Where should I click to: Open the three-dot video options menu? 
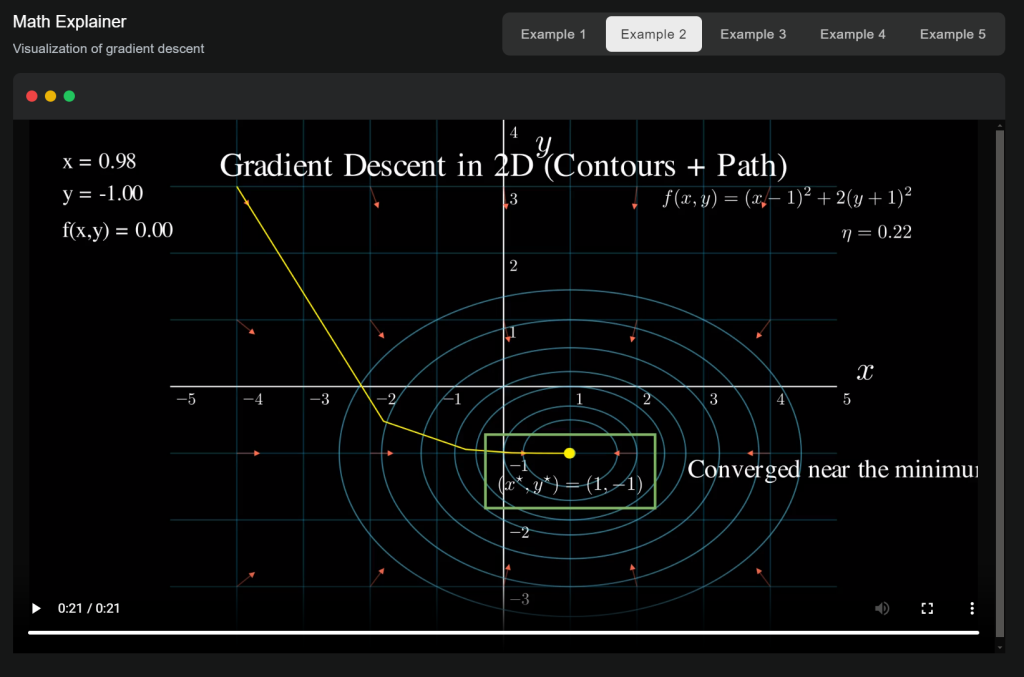[x=972, y=608]
